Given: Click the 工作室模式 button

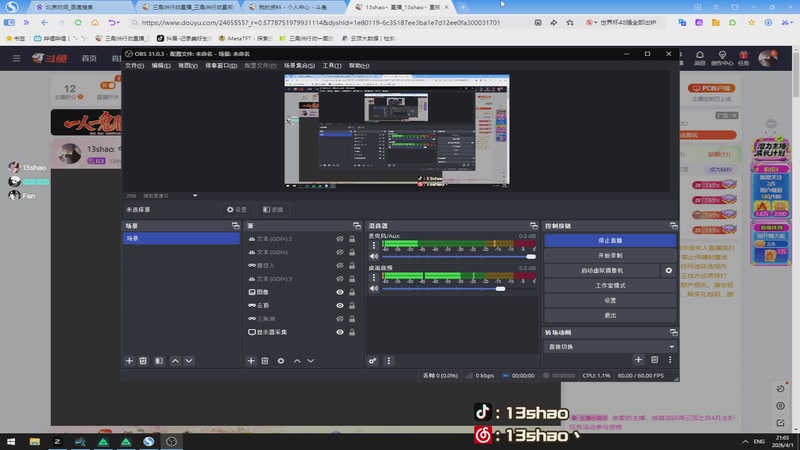Looking at the screenshot, I should point(610,285).
